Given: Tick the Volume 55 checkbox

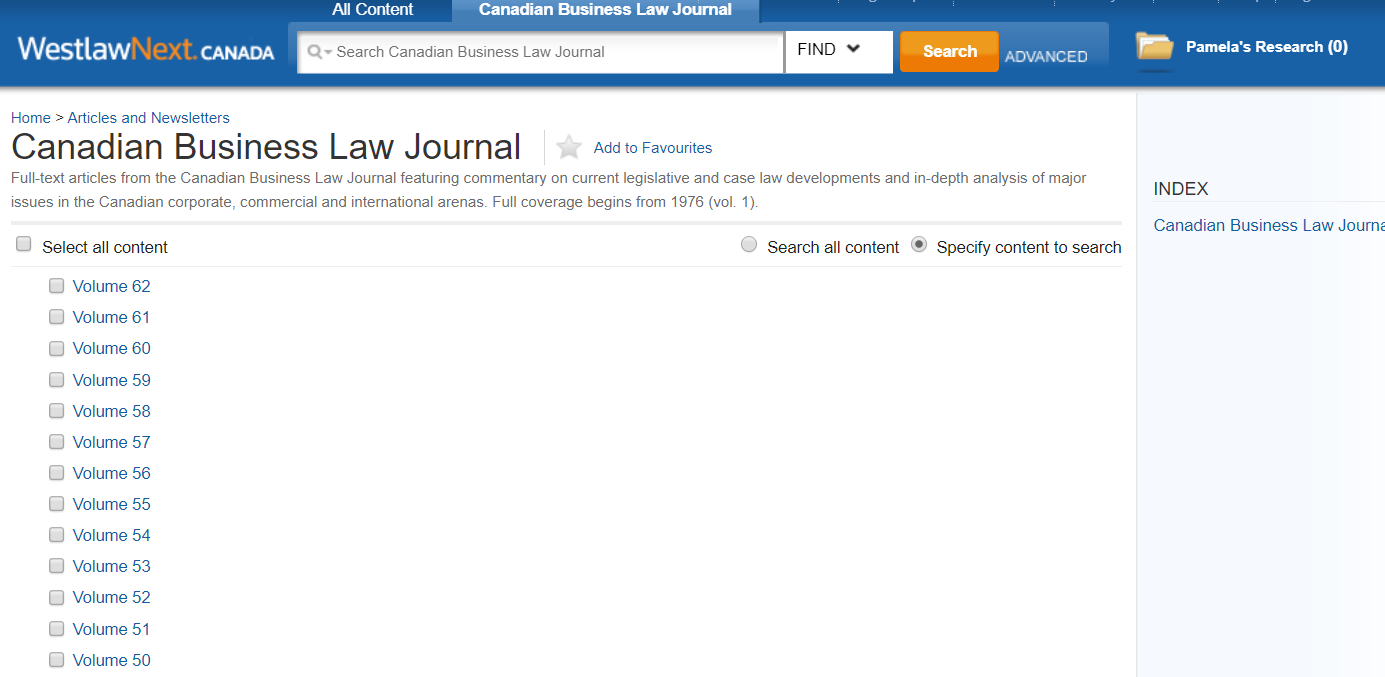Looking at the screenshot, I should click(57, 504).
